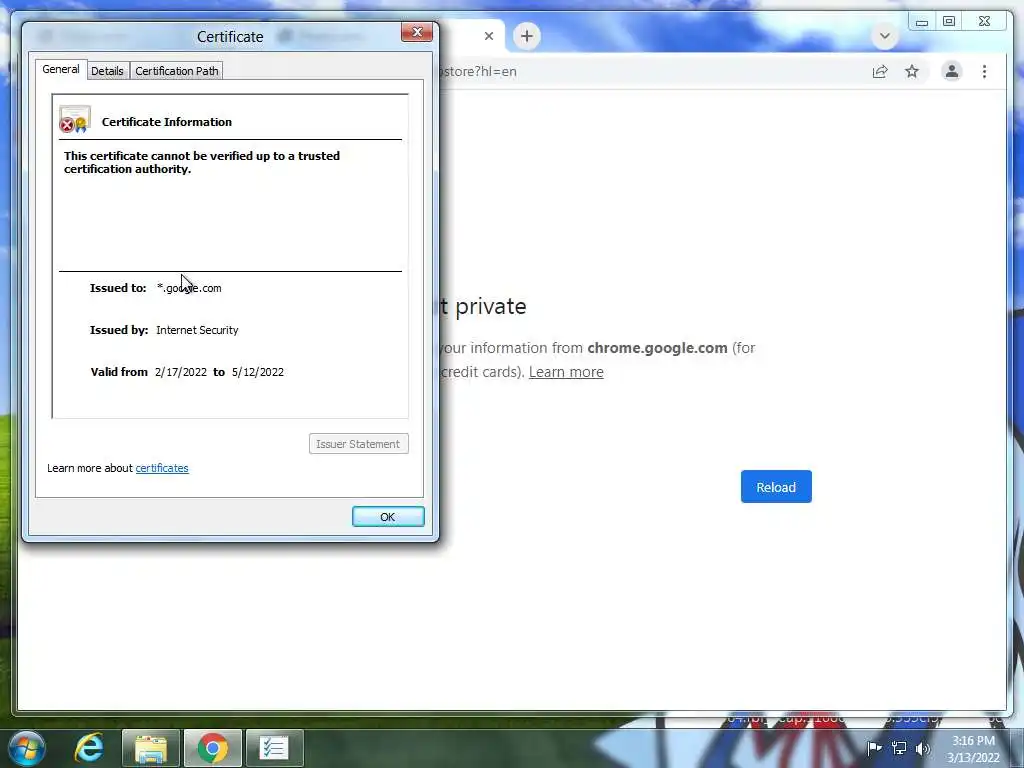This screenshot has width=1024, height=768.
Task: Open the Windows Start menu
Action: tap(26, 748)
